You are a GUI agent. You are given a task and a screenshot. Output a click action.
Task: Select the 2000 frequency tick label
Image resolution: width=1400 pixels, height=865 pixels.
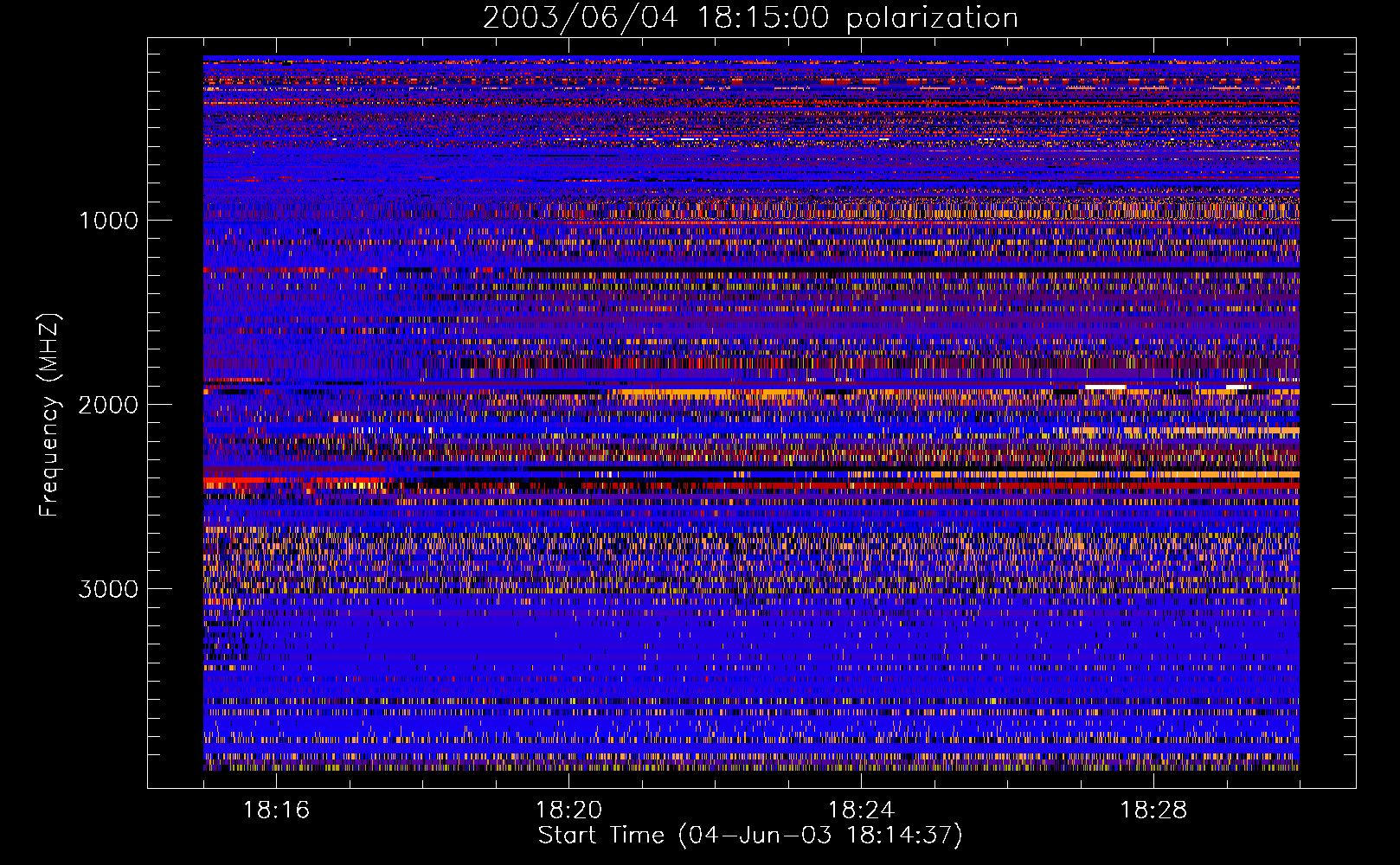click(x=108, y=405)
